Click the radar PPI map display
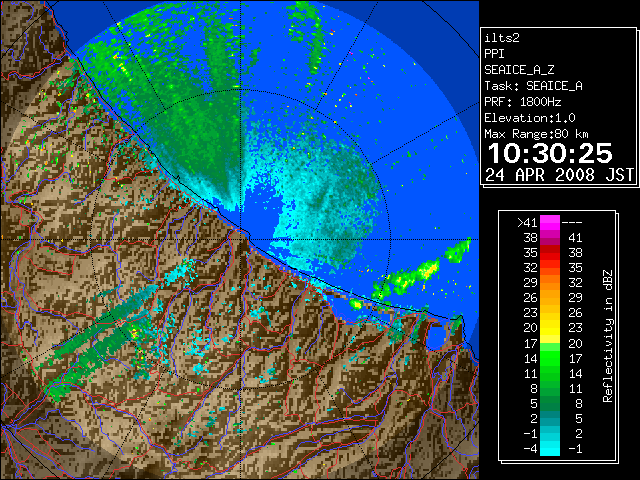 [240, 240]
